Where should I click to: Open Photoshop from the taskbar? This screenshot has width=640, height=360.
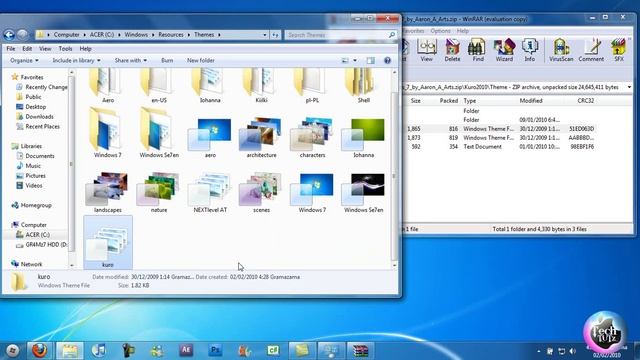pyautogui.click(x=215, y=350)
